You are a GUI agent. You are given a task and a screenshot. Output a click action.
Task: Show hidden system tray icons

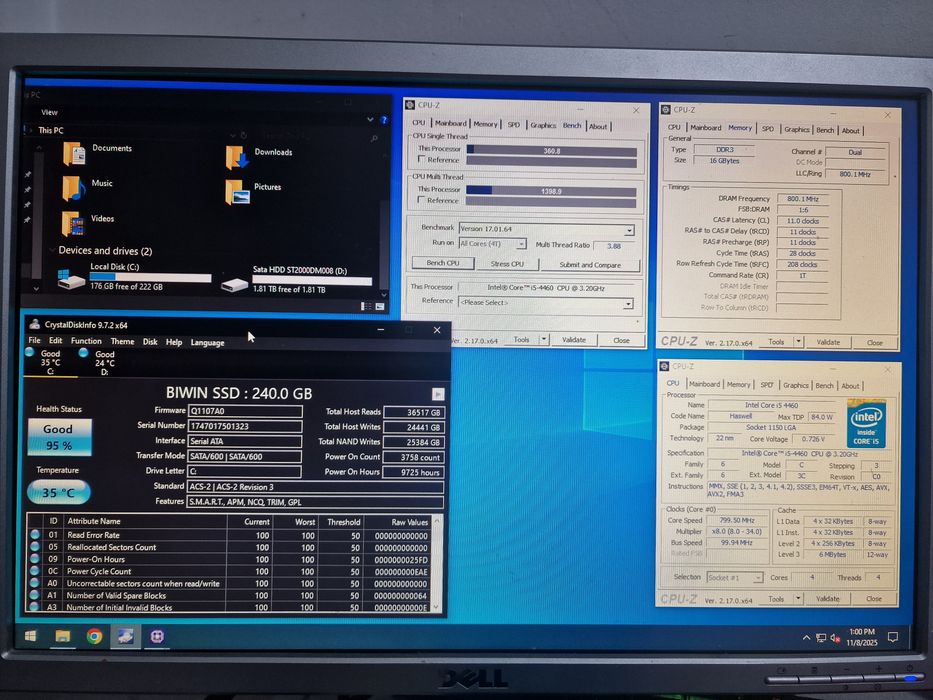click(x=806, y=638)
